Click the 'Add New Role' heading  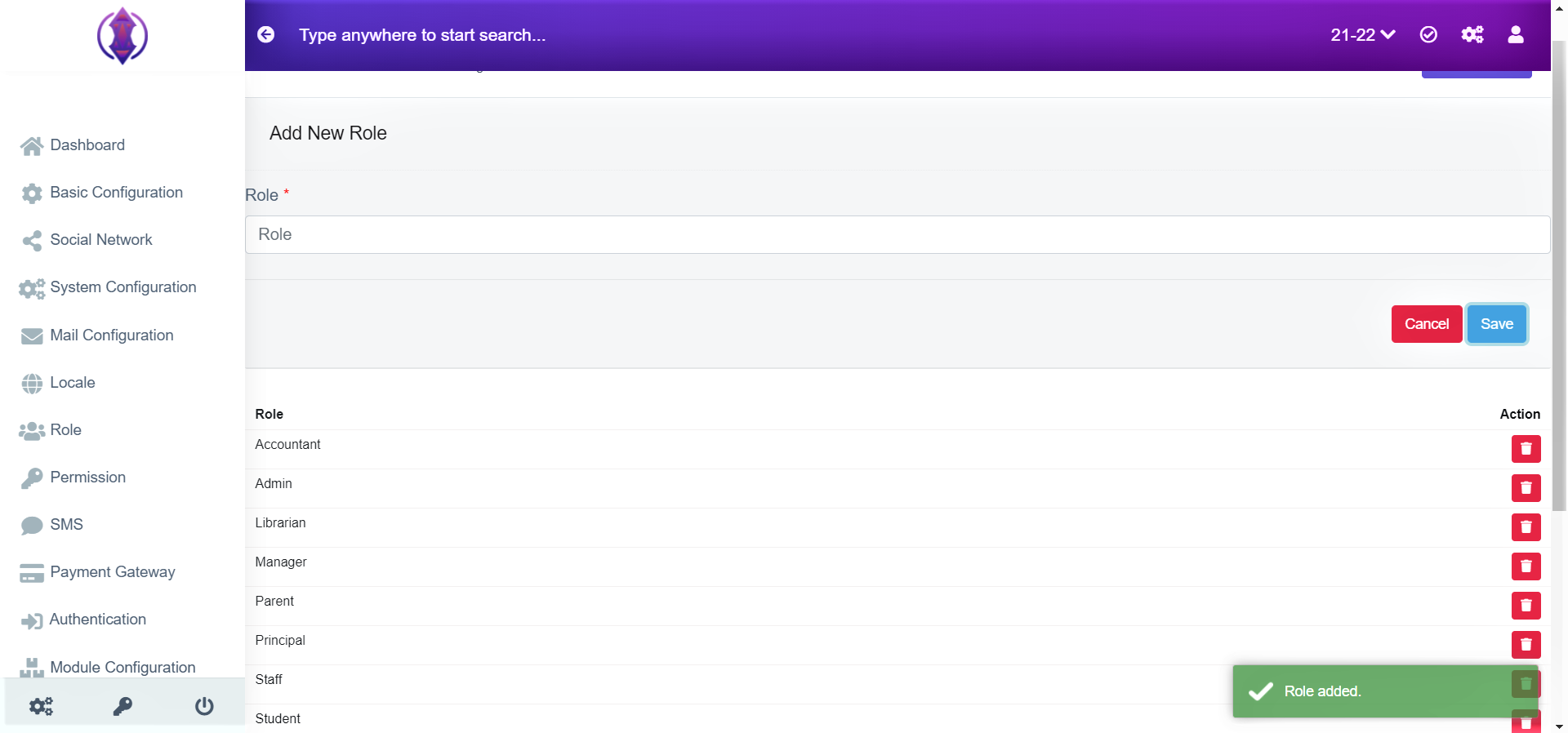point(328,133)
